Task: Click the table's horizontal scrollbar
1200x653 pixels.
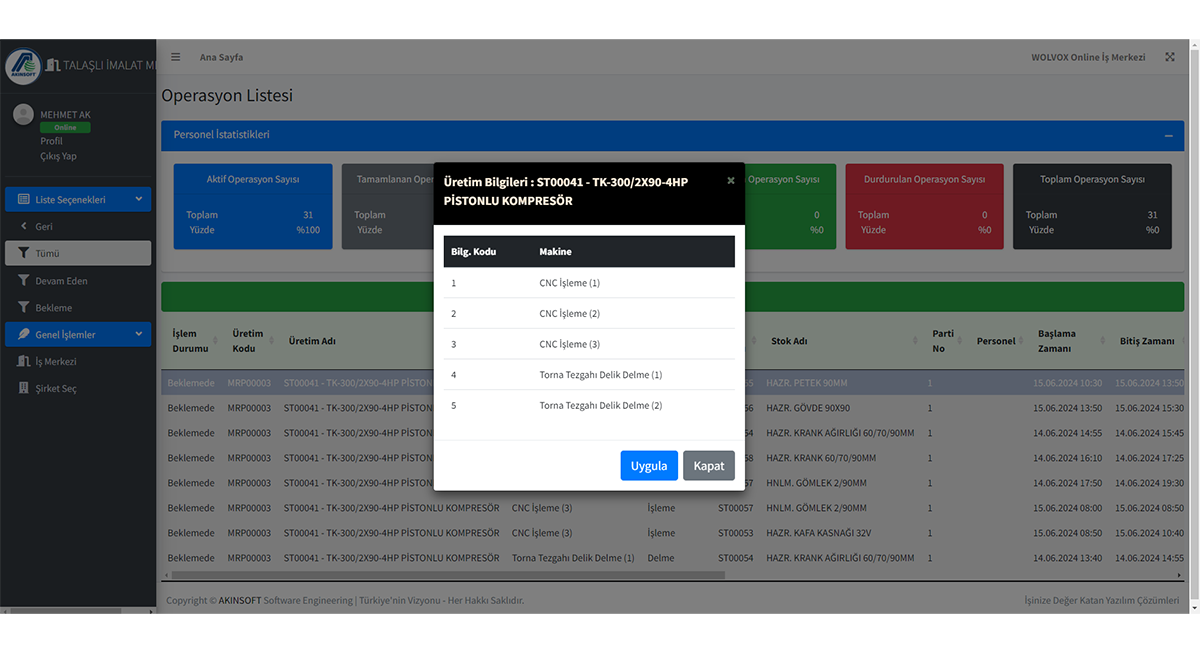Action: click(x=448, y=575)
